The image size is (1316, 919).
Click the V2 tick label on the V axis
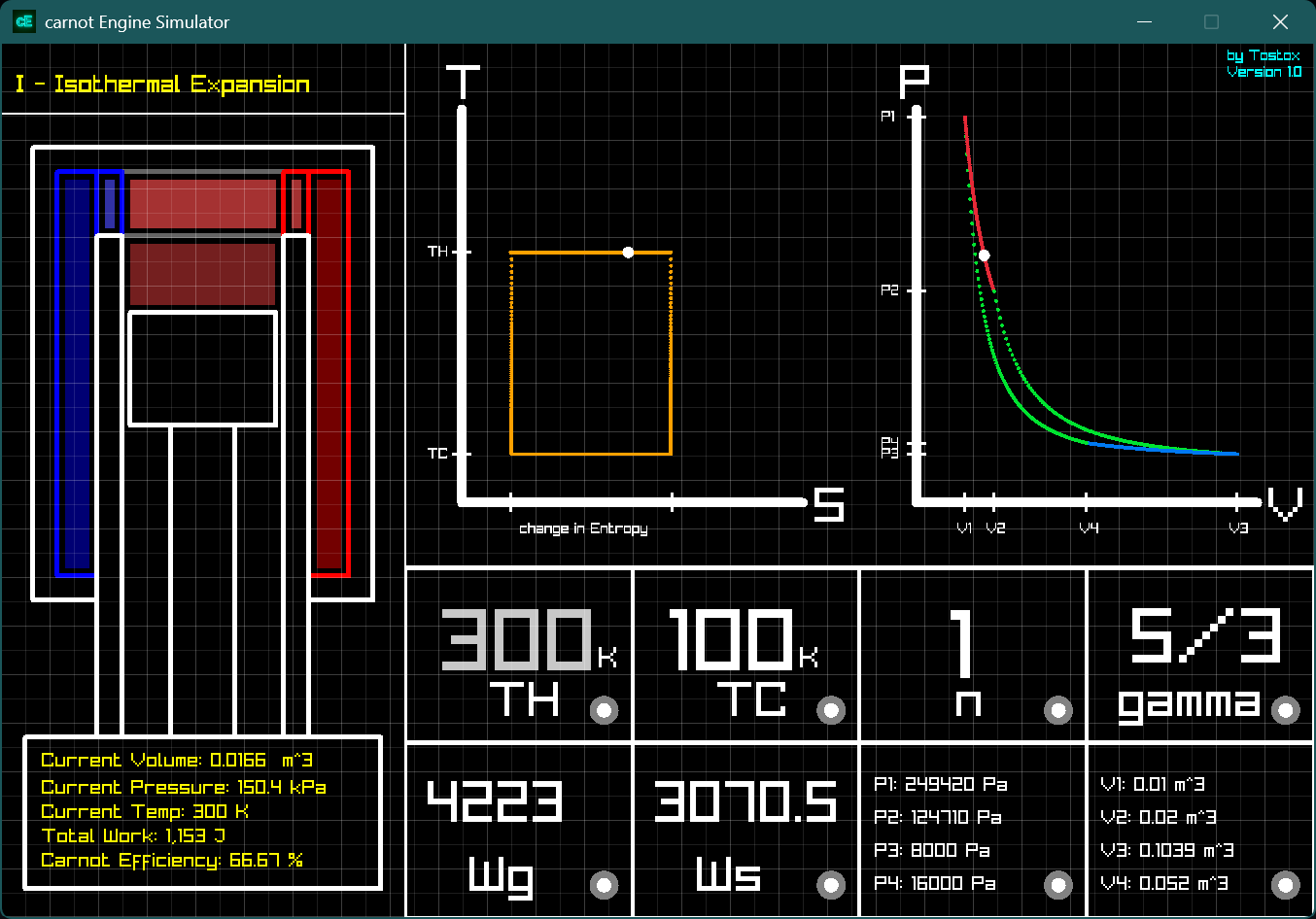996,528
